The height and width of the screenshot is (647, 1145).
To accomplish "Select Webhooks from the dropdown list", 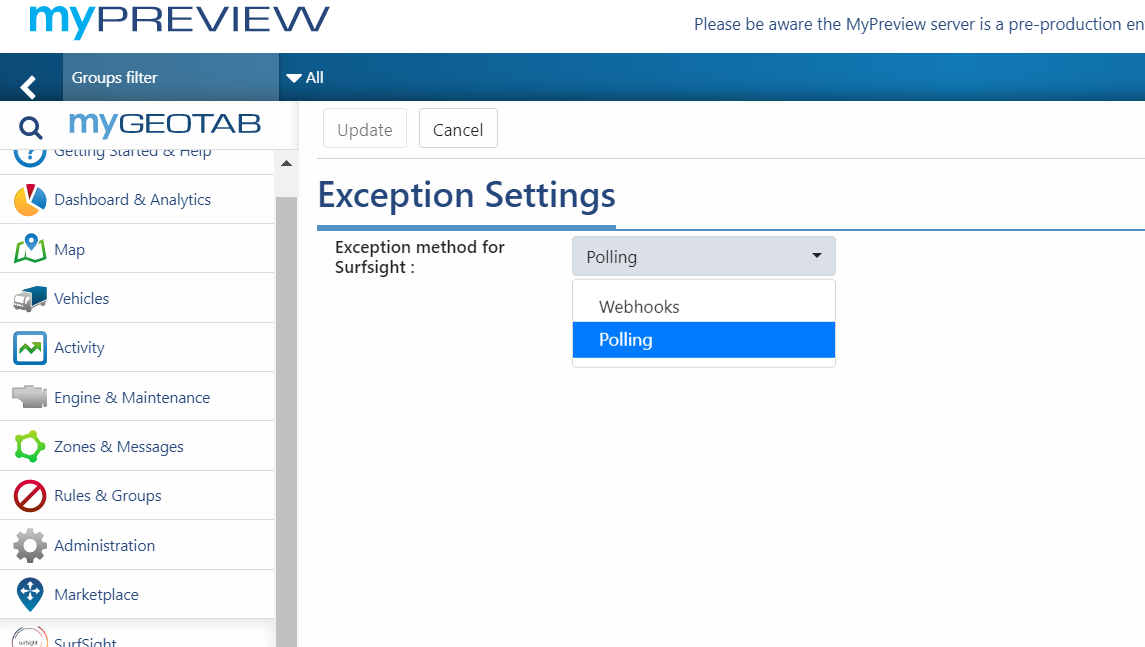I will (x=703, y=306).
